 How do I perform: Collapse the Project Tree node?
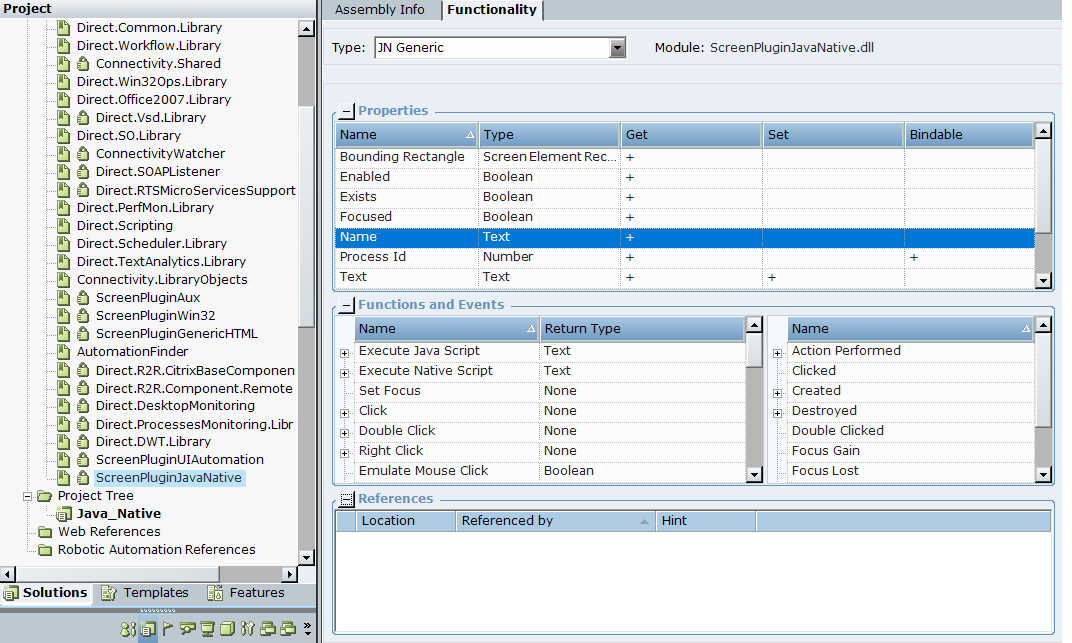[27, 496]
